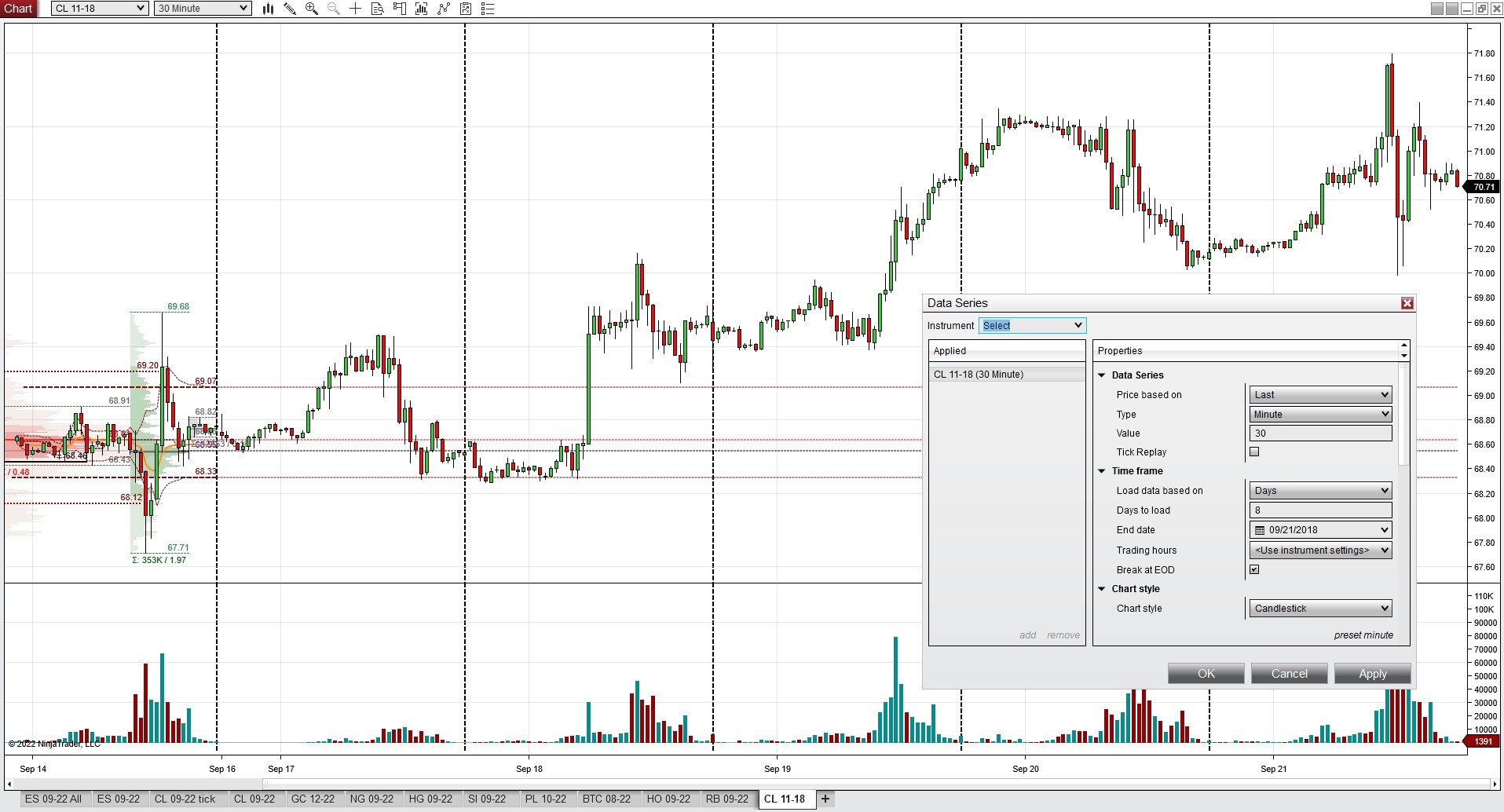Click OK in the Data Series dialog

1206,674
